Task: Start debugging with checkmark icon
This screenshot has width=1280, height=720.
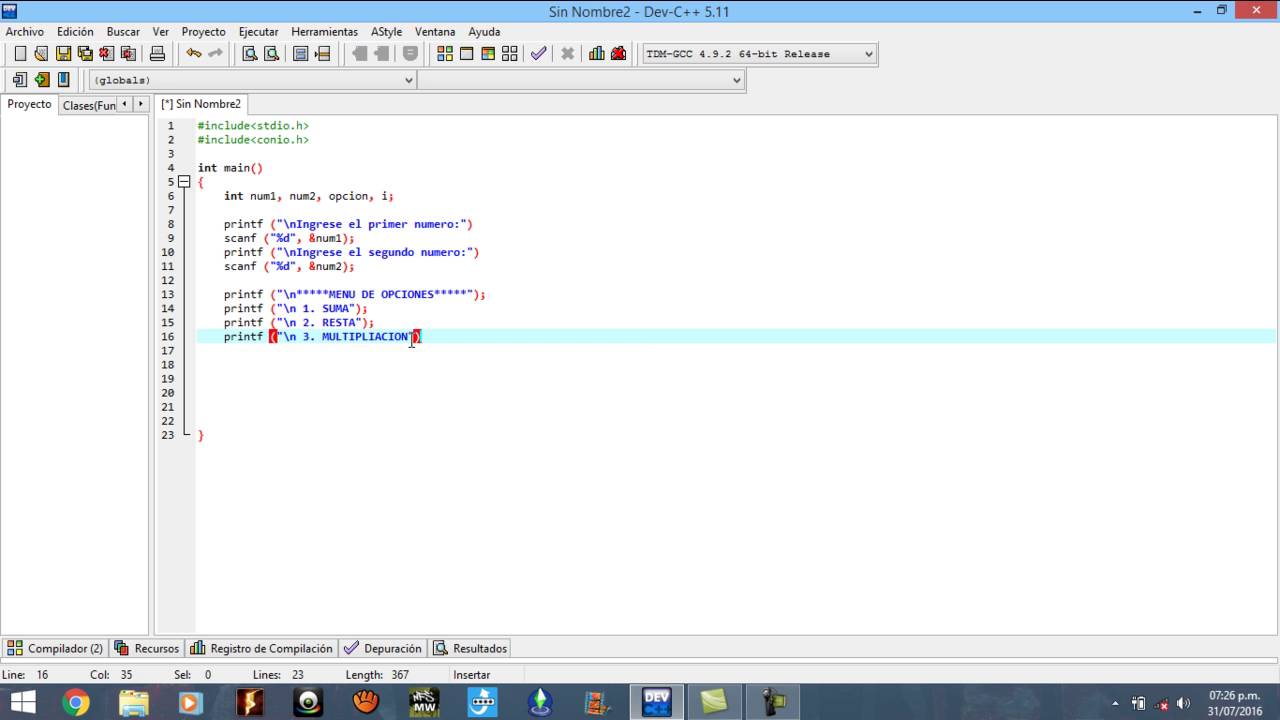Action: [539, 54]
